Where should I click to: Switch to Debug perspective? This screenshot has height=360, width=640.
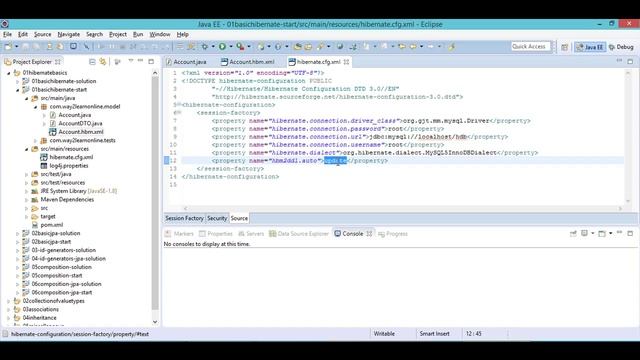[621, 47]
